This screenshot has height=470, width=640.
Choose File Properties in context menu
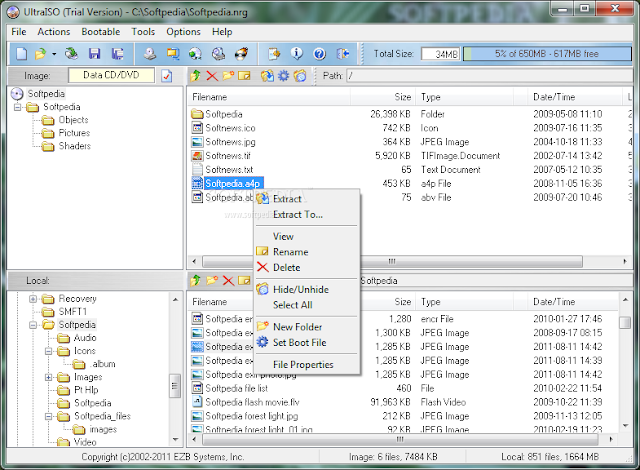pos(307,364)
